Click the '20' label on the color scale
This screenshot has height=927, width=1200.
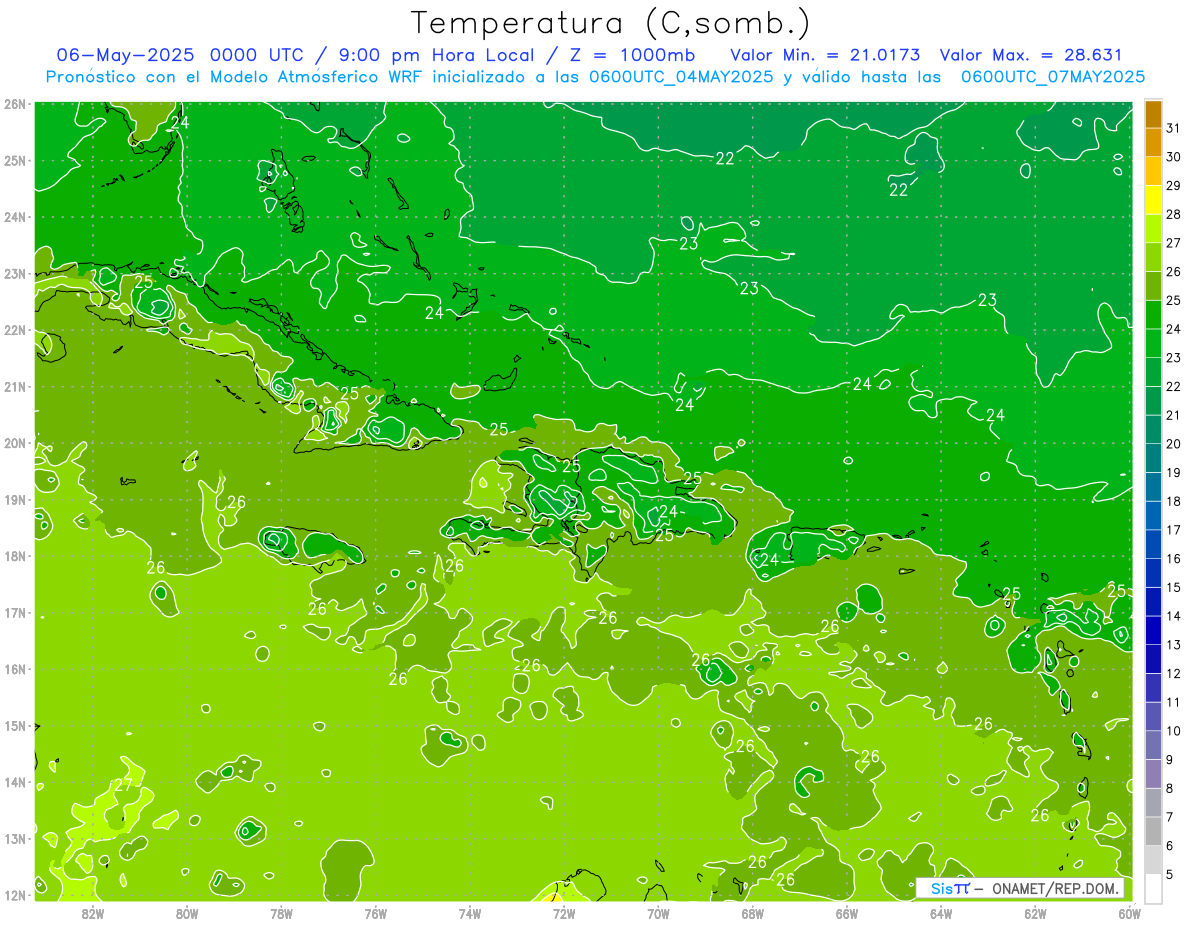point(1173,444)
